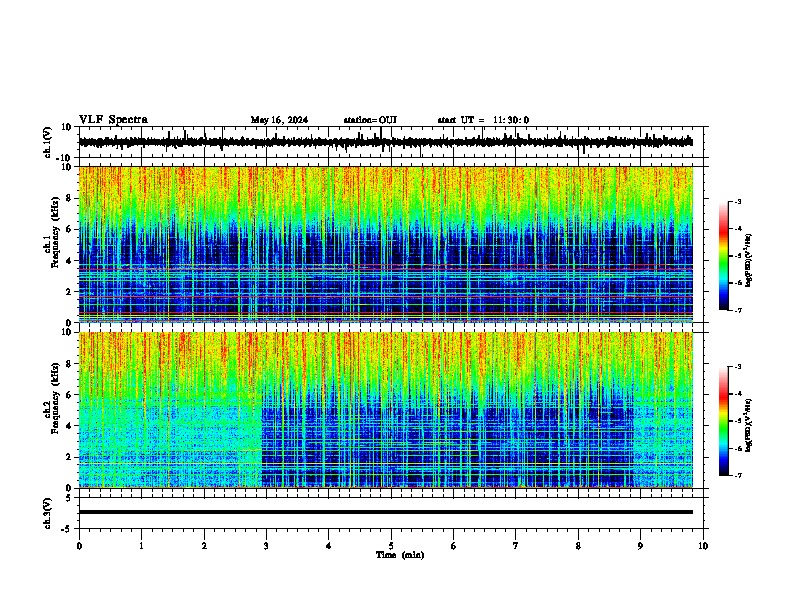Click the "3" minute time axis tick label

(x=266, y=546)
